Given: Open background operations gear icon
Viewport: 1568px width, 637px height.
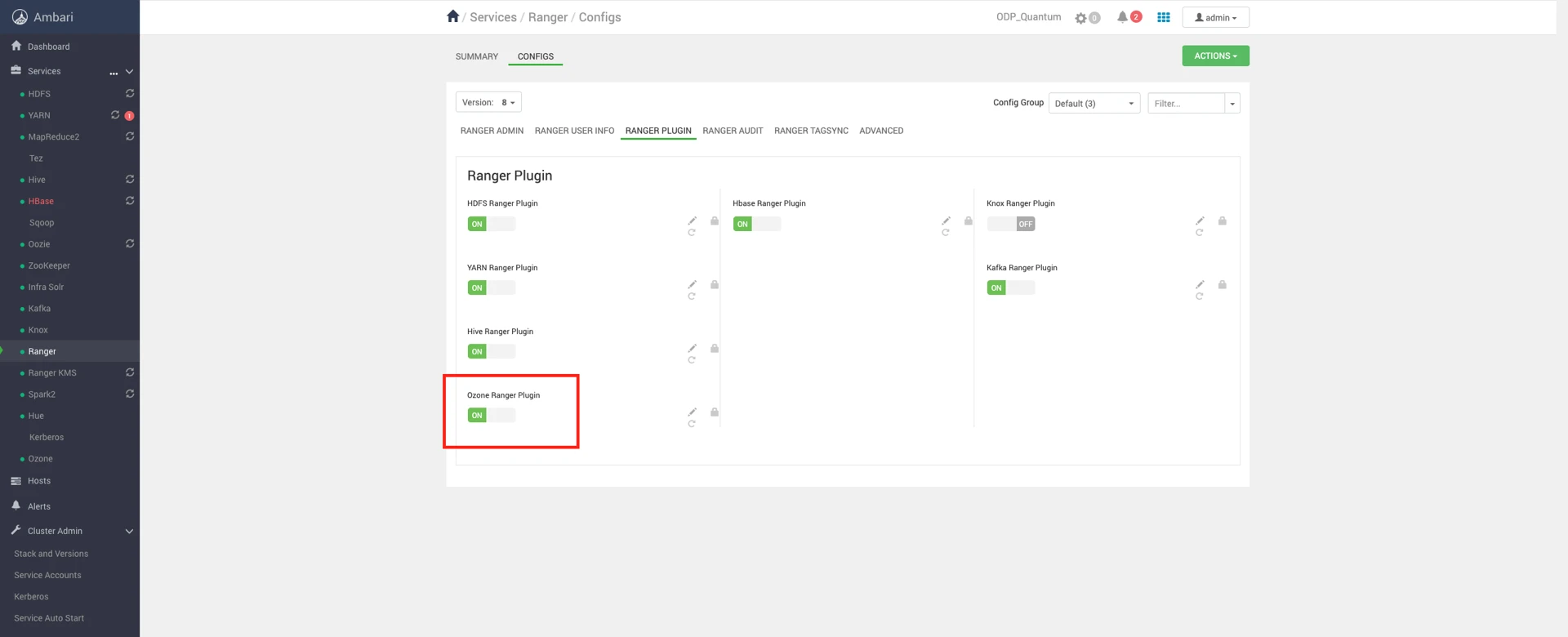Looking at the screenshot, I should pos(1081,18).
